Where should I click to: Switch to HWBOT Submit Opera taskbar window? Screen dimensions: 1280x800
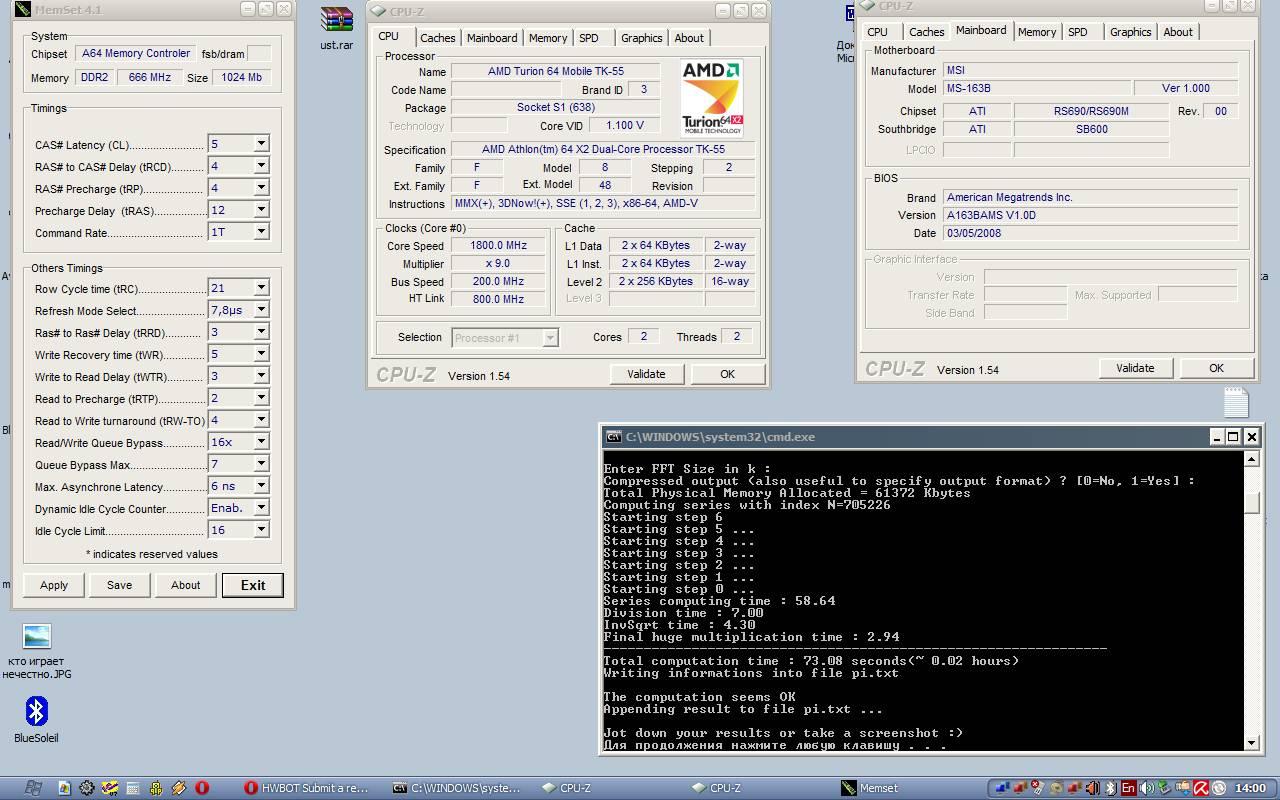pos(307,788)
